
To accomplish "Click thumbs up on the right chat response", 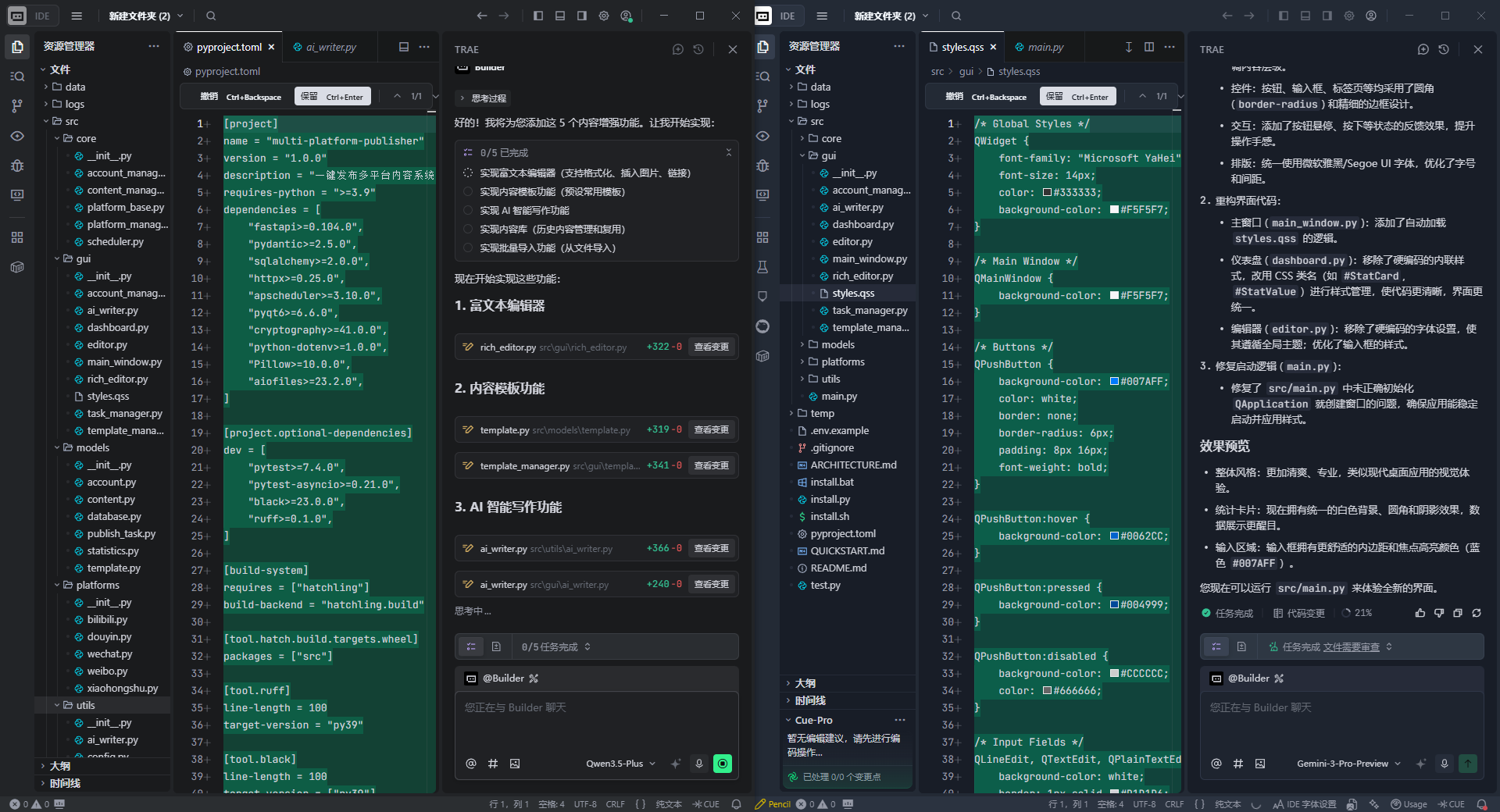I will tap(1420, 613).
